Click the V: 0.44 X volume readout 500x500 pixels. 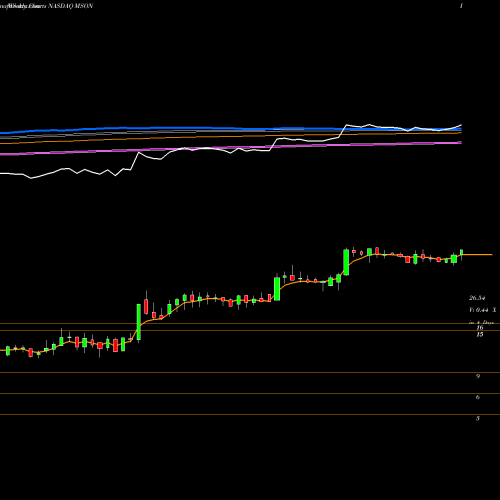tap(483, 310)
